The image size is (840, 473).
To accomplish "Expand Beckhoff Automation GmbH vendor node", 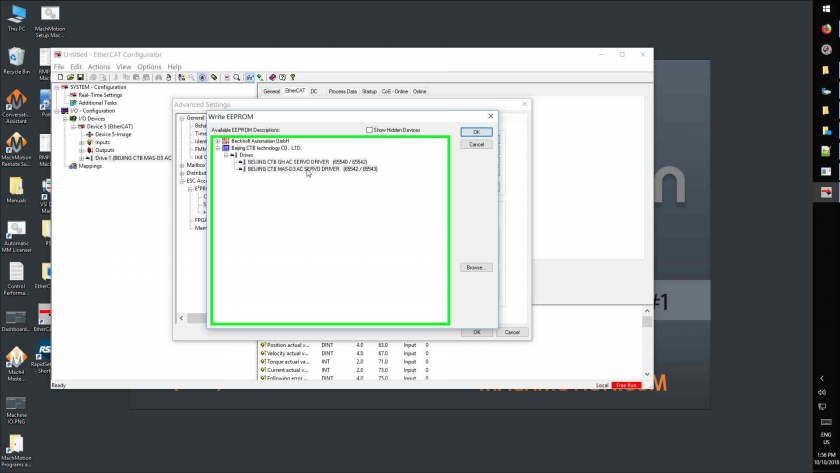I will click(218, 141).
